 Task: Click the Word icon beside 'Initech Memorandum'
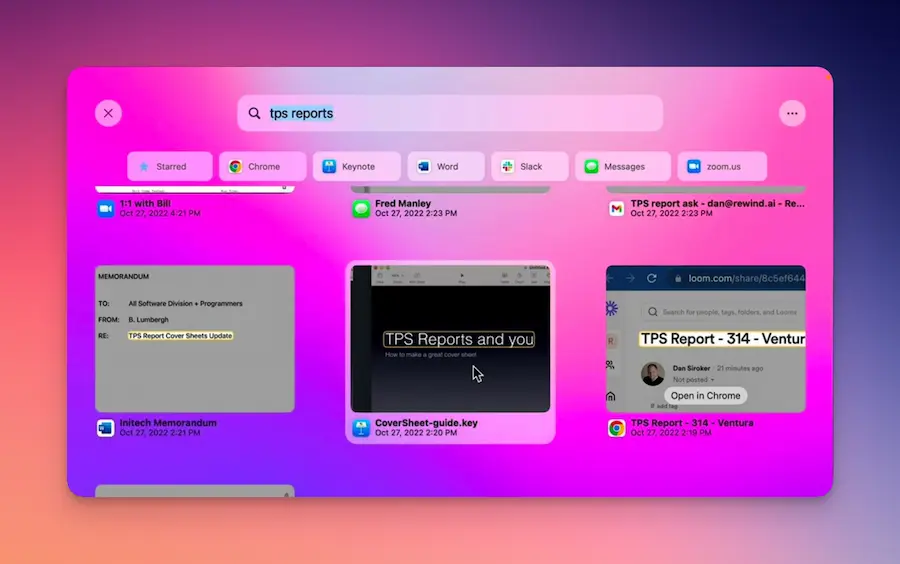point(106,428)
